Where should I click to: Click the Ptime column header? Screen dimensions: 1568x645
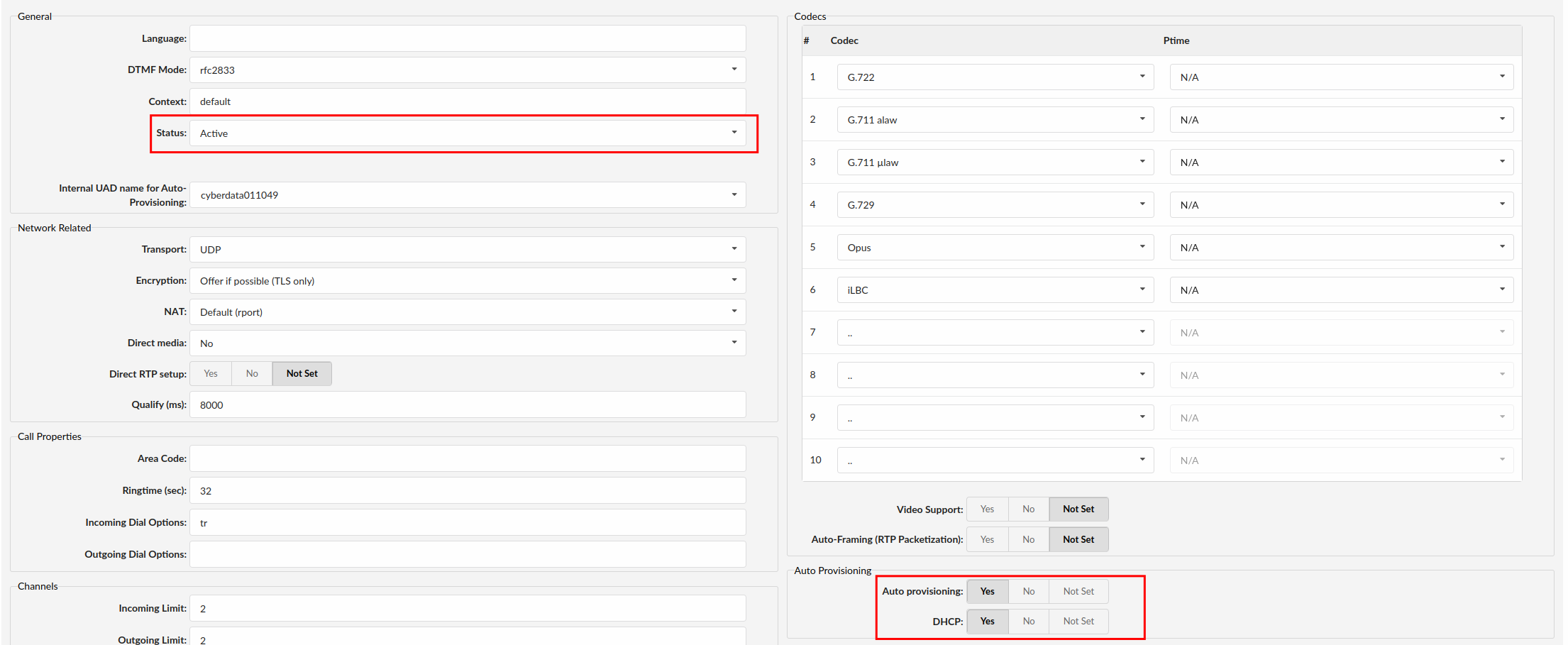[x=1176, y=41]
